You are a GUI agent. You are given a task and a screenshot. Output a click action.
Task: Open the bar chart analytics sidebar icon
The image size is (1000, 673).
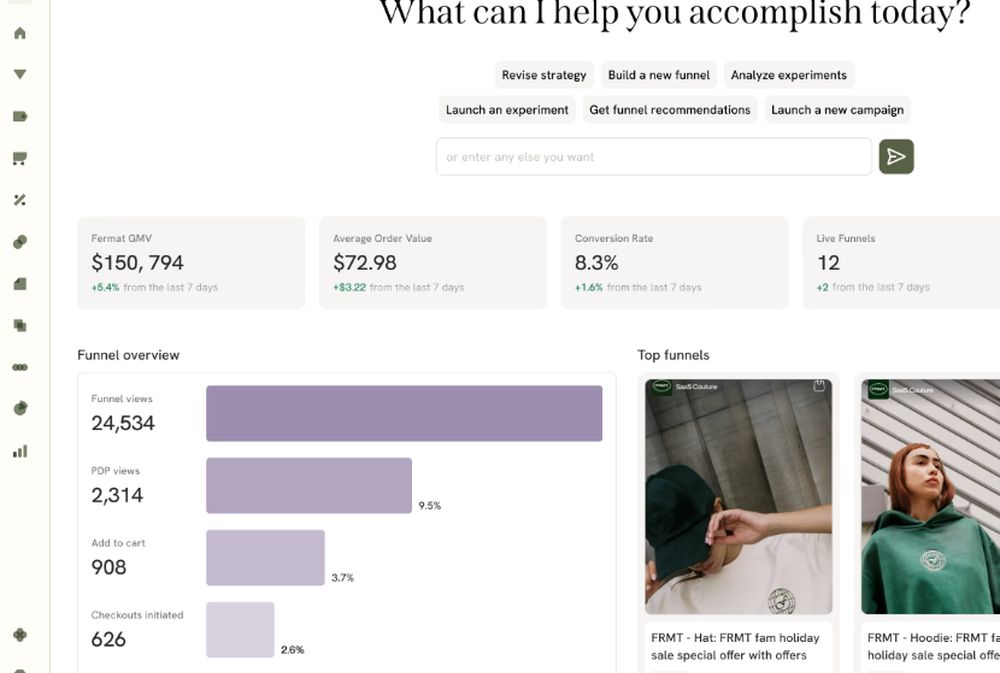[x=19, y=451]
